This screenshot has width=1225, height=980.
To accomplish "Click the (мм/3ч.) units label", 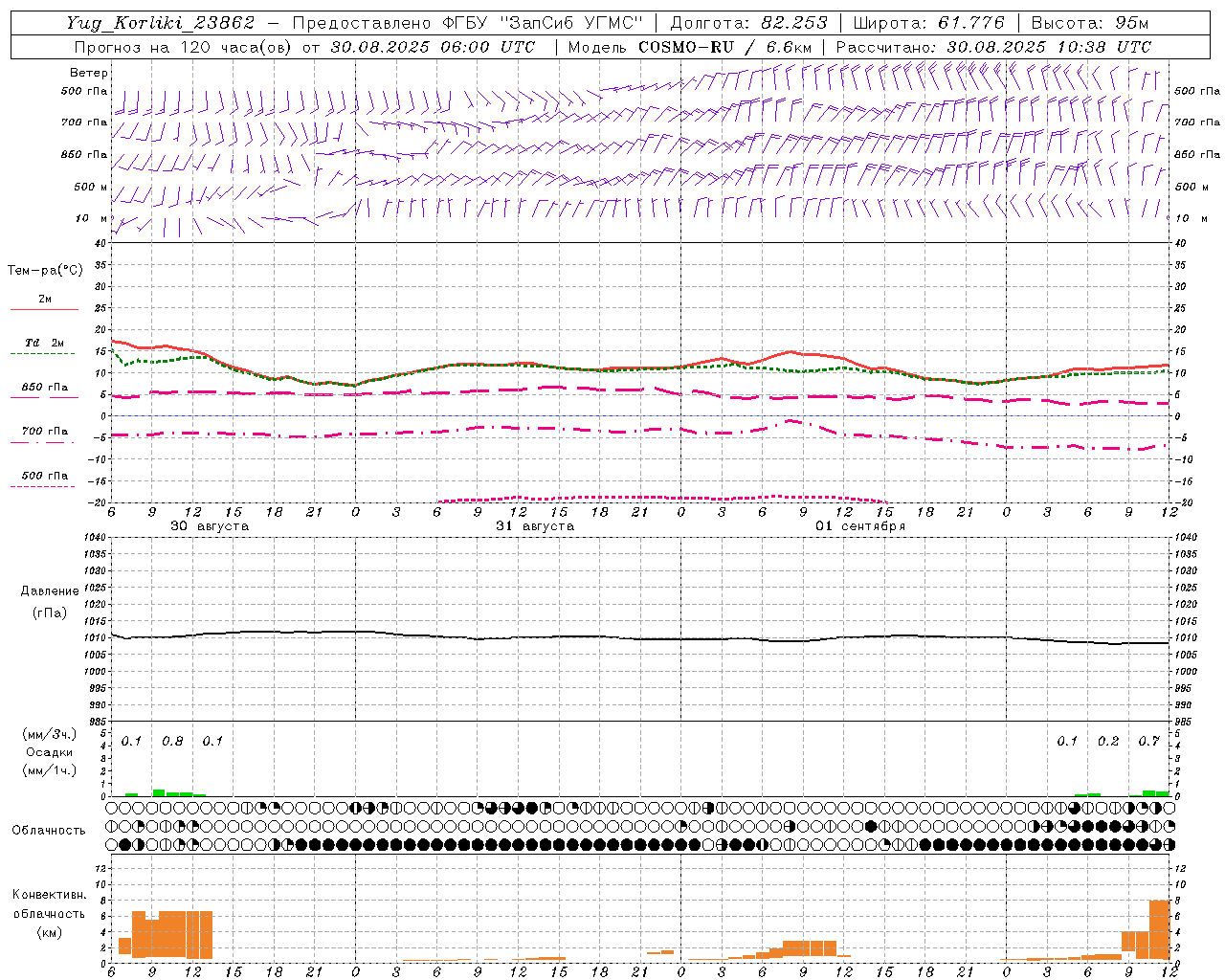I will tap(49, 734).
